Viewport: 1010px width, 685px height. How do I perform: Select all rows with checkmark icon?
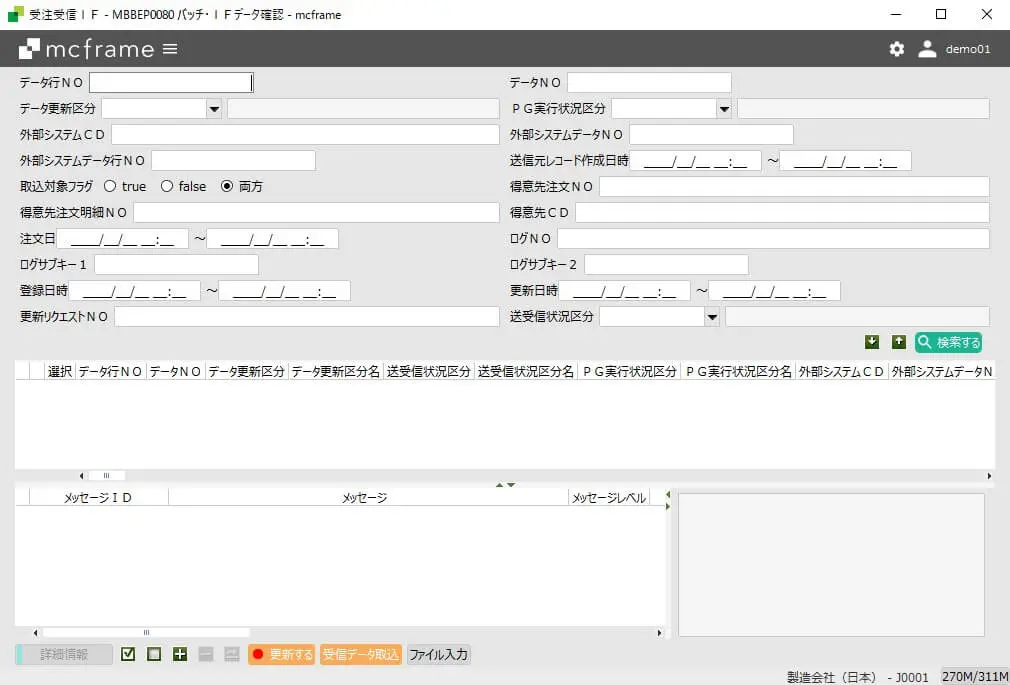[128, 654]
